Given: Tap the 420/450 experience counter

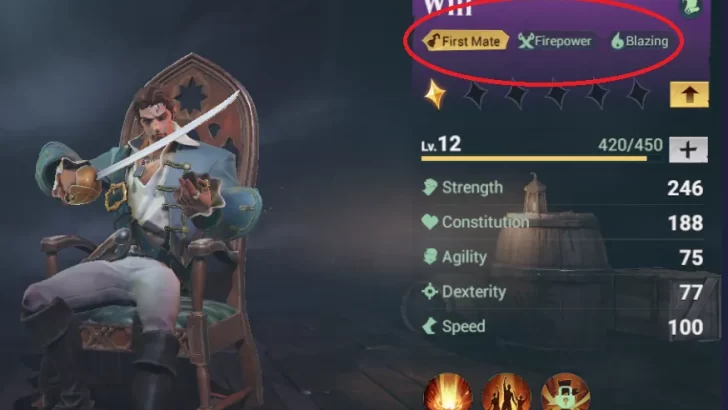Looking at the screenshot, I should (x=630, y=145).
